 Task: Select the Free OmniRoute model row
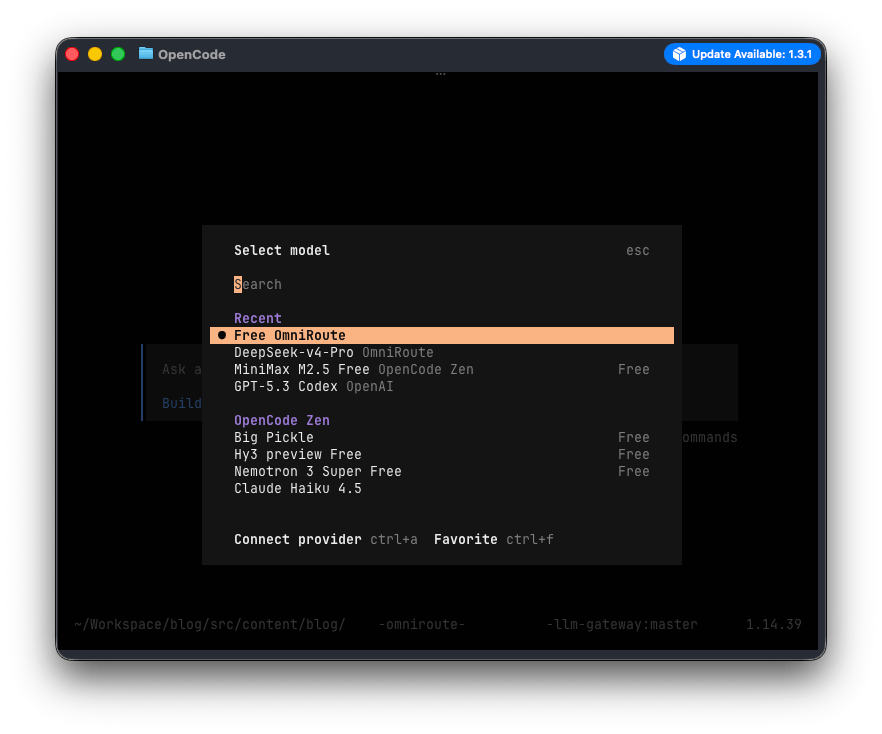pos(442,336)
